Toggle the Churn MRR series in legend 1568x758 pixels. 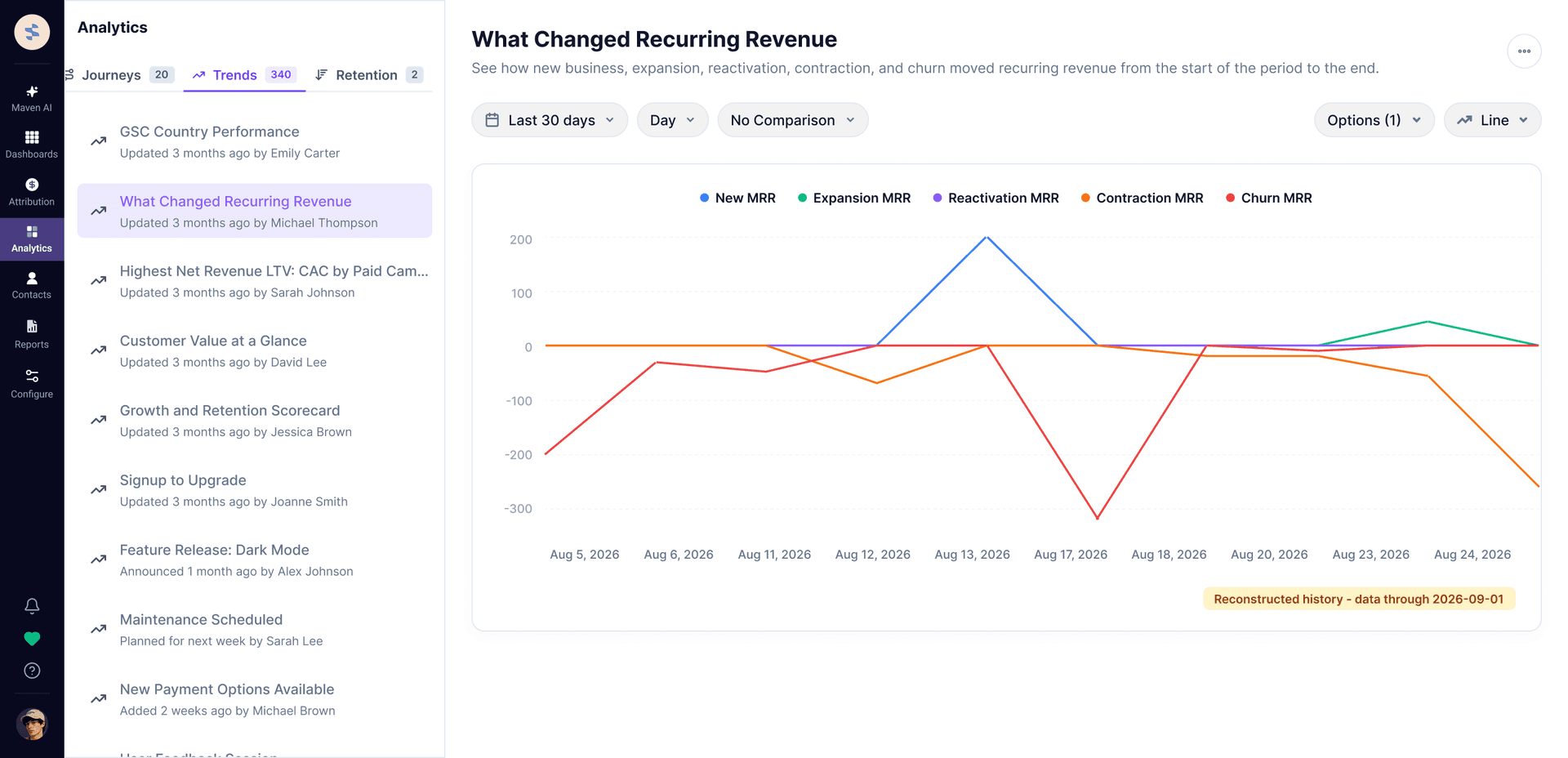click(x=1269, y=198)
